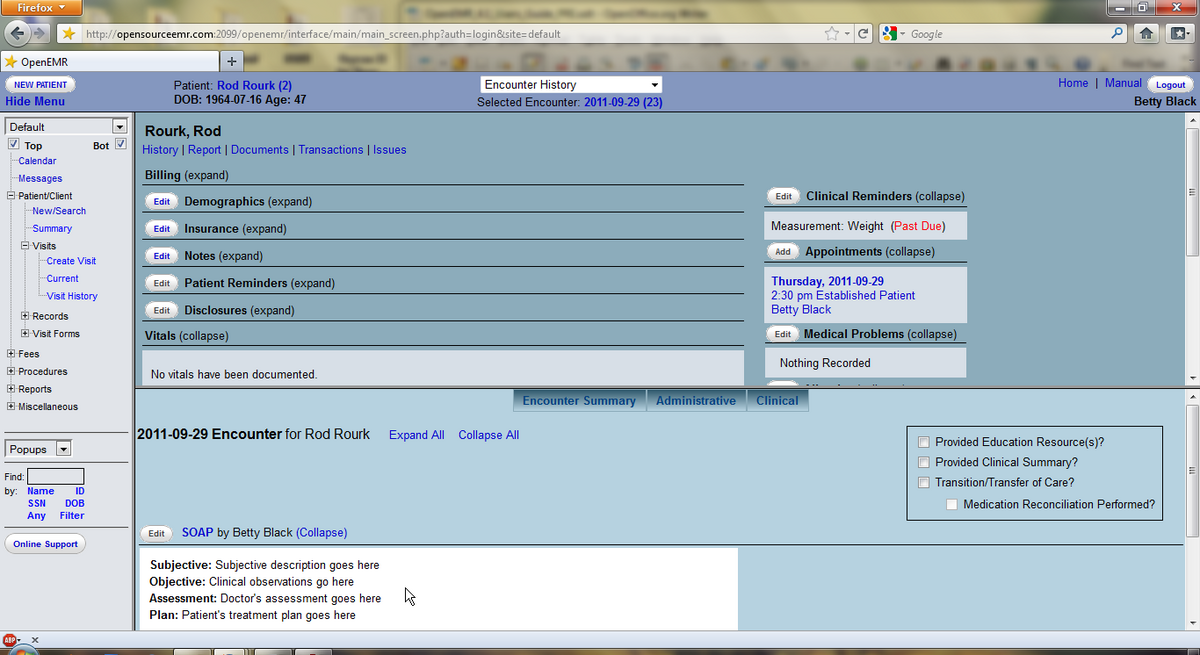Click the Firefox back arrow button
The width and height of the screenshot is (1200, 655).
(x=24, y=34)
